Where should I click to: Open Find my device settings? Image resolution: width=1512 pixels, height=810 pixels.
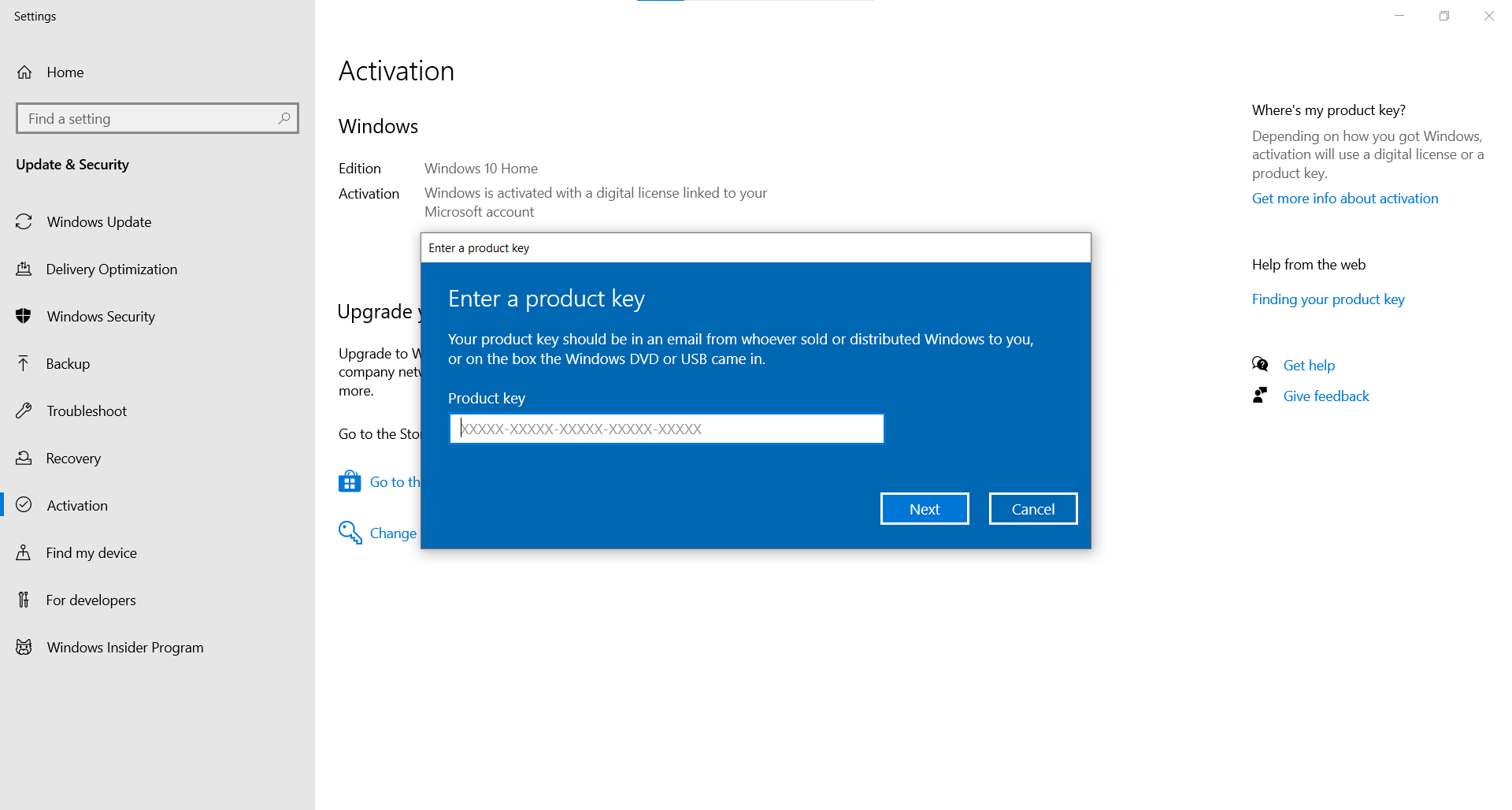[157, 553]
